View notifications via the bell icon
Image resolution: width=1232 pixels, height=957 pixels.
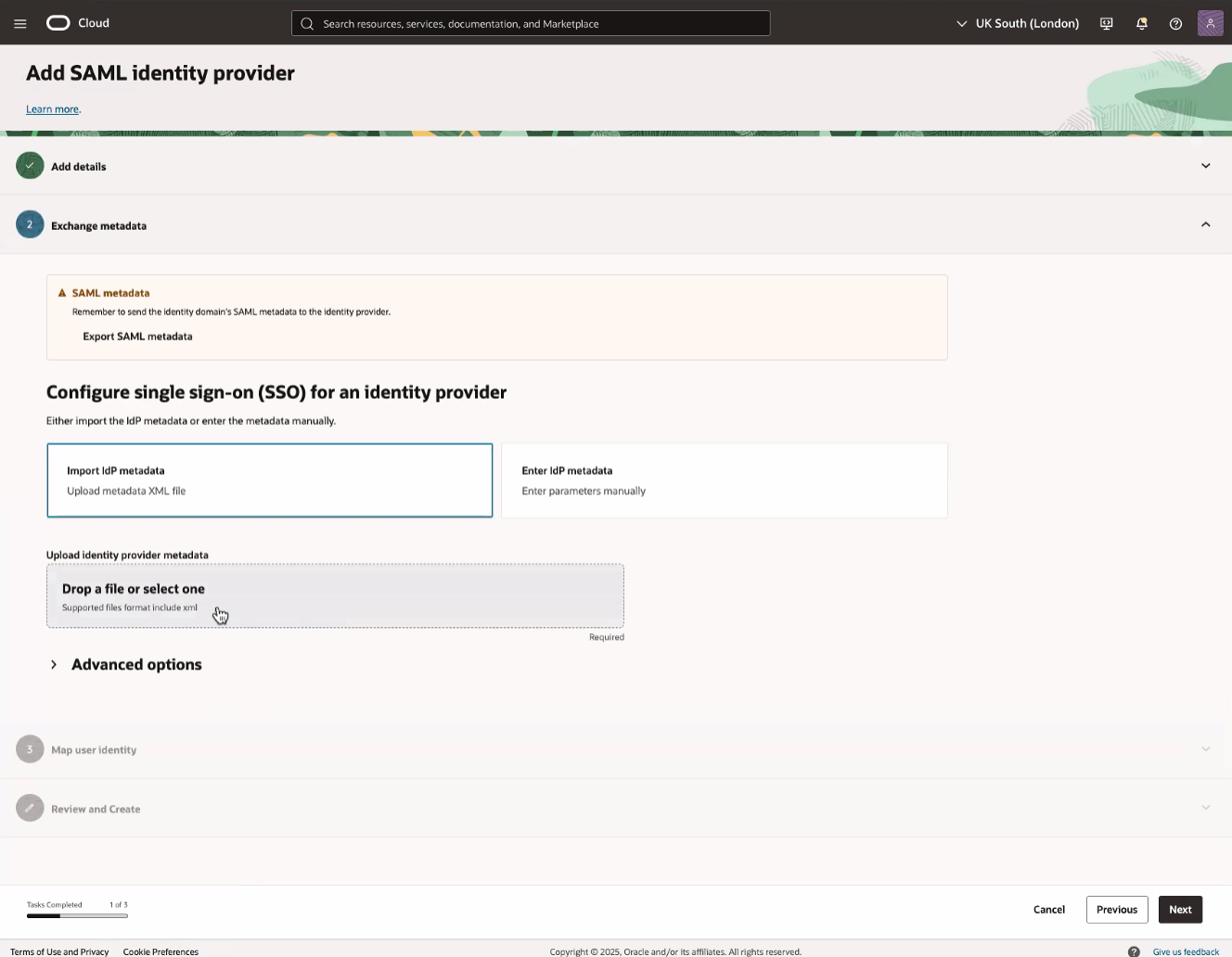(1141, 23)
